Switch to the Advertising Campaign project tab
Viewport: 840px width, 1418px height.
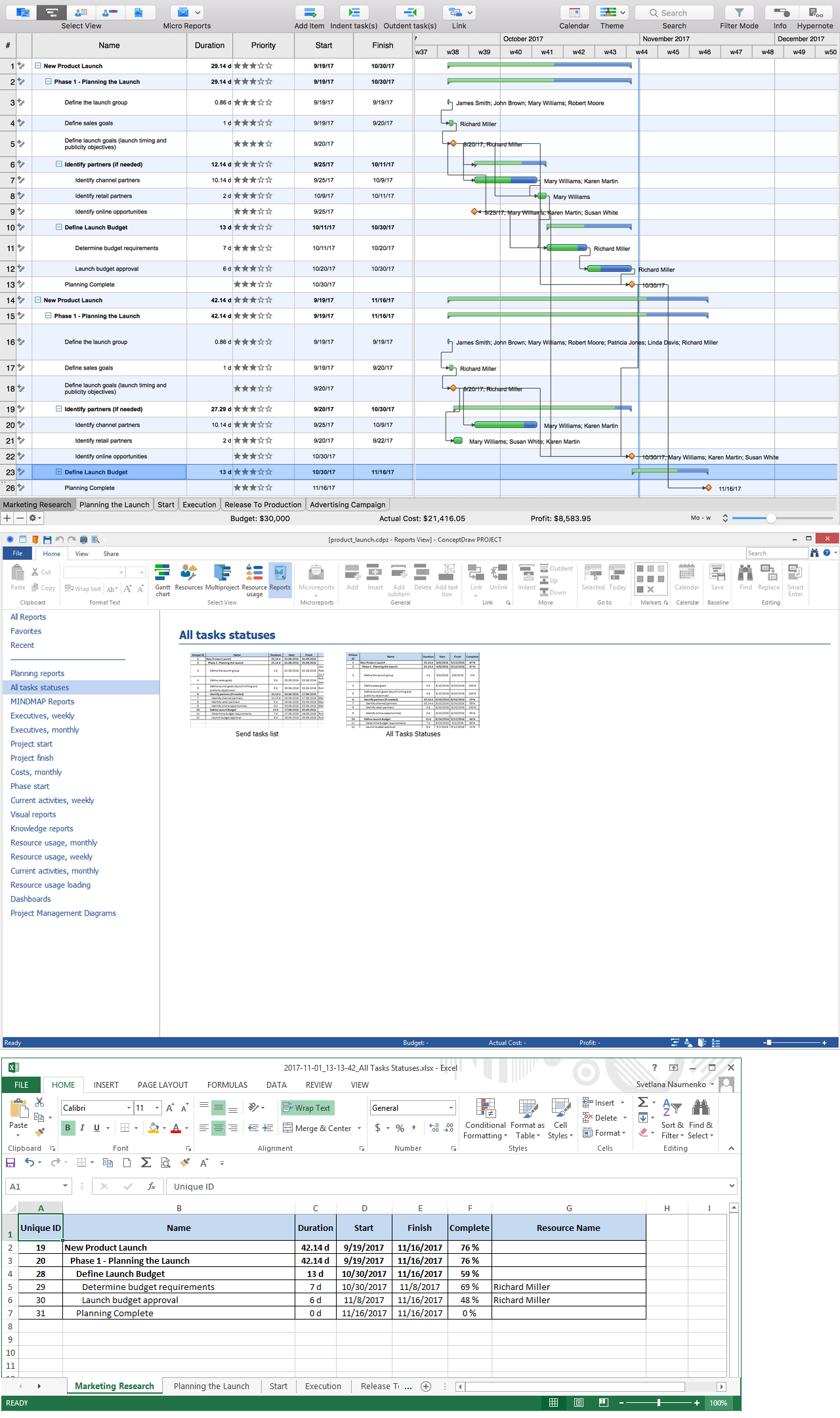coord(347,505)
